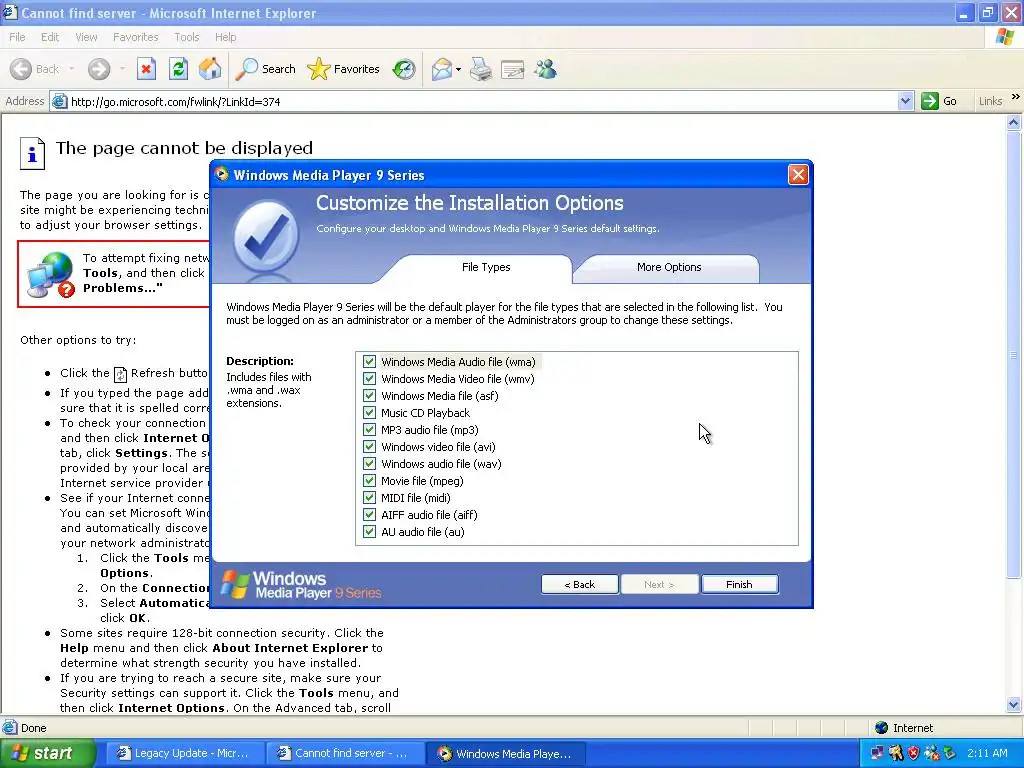Open the Help menu in Internet Explorer
Viewport: 1024px width, 768px height.
[x=225, y=37]
